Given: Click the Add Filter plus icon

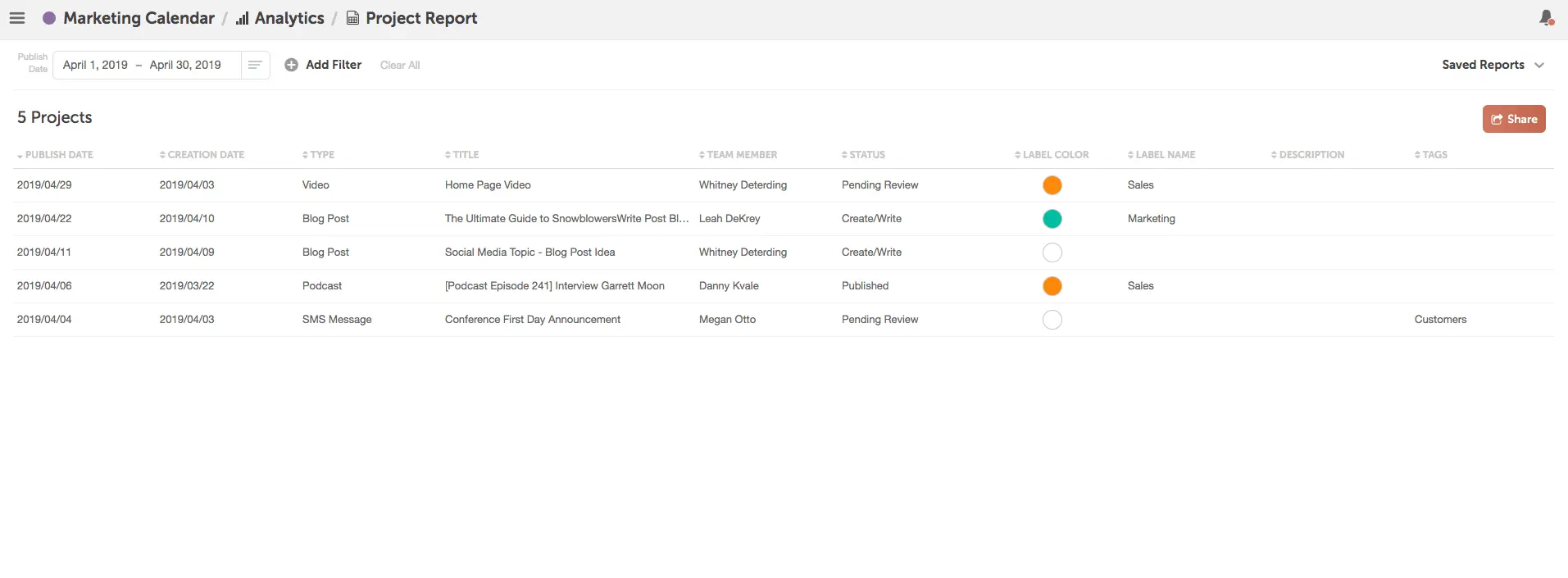Looking at the screenshot, I should 291,65.
